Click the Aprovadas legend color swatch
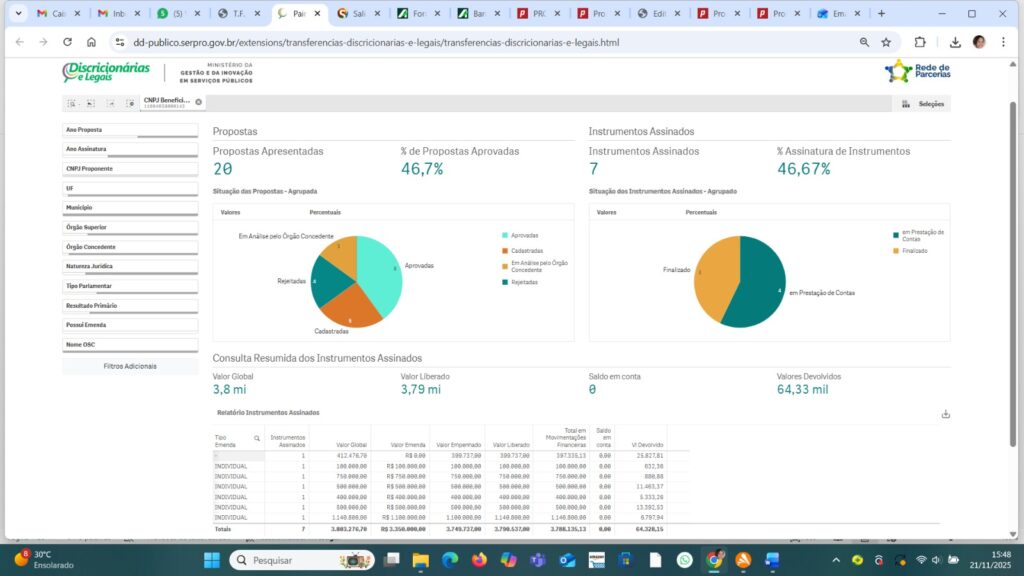Screen dimensions: 1024x576 (505, 235)
